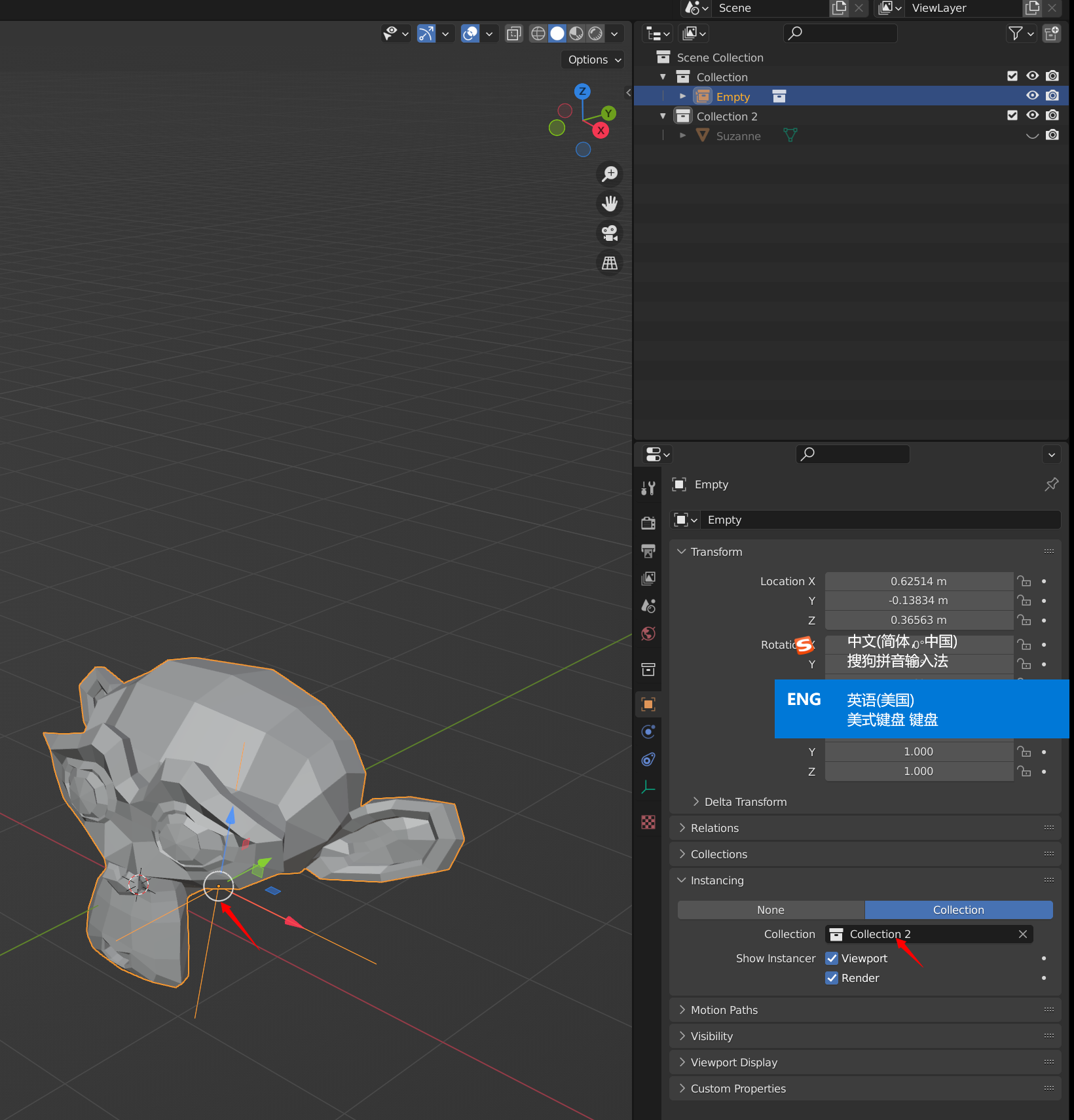Select wireframe viewport shading
1074x1120 pixels.
[x=538, y=33]
